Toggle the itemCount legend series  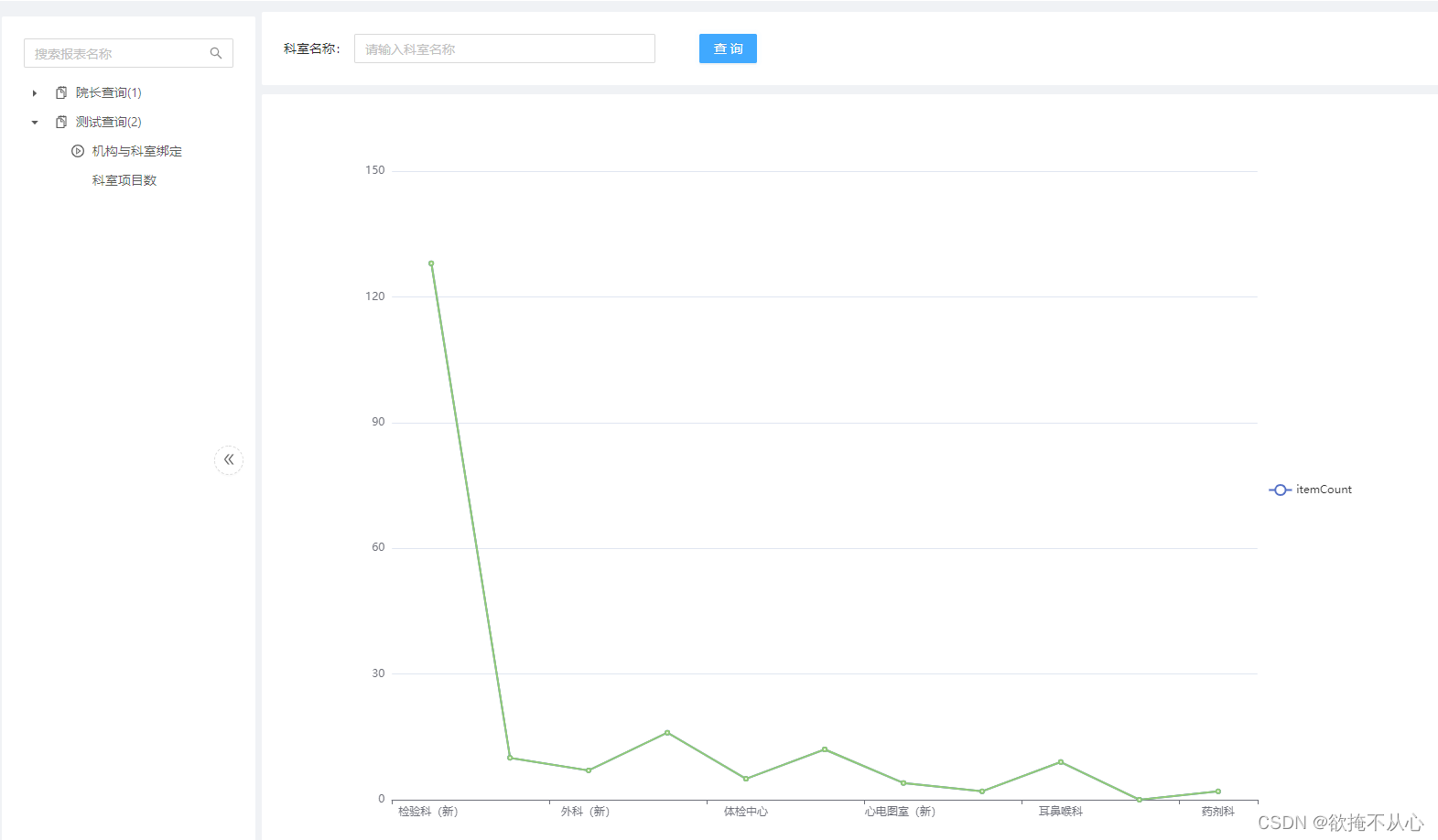tap(1310, 490)
